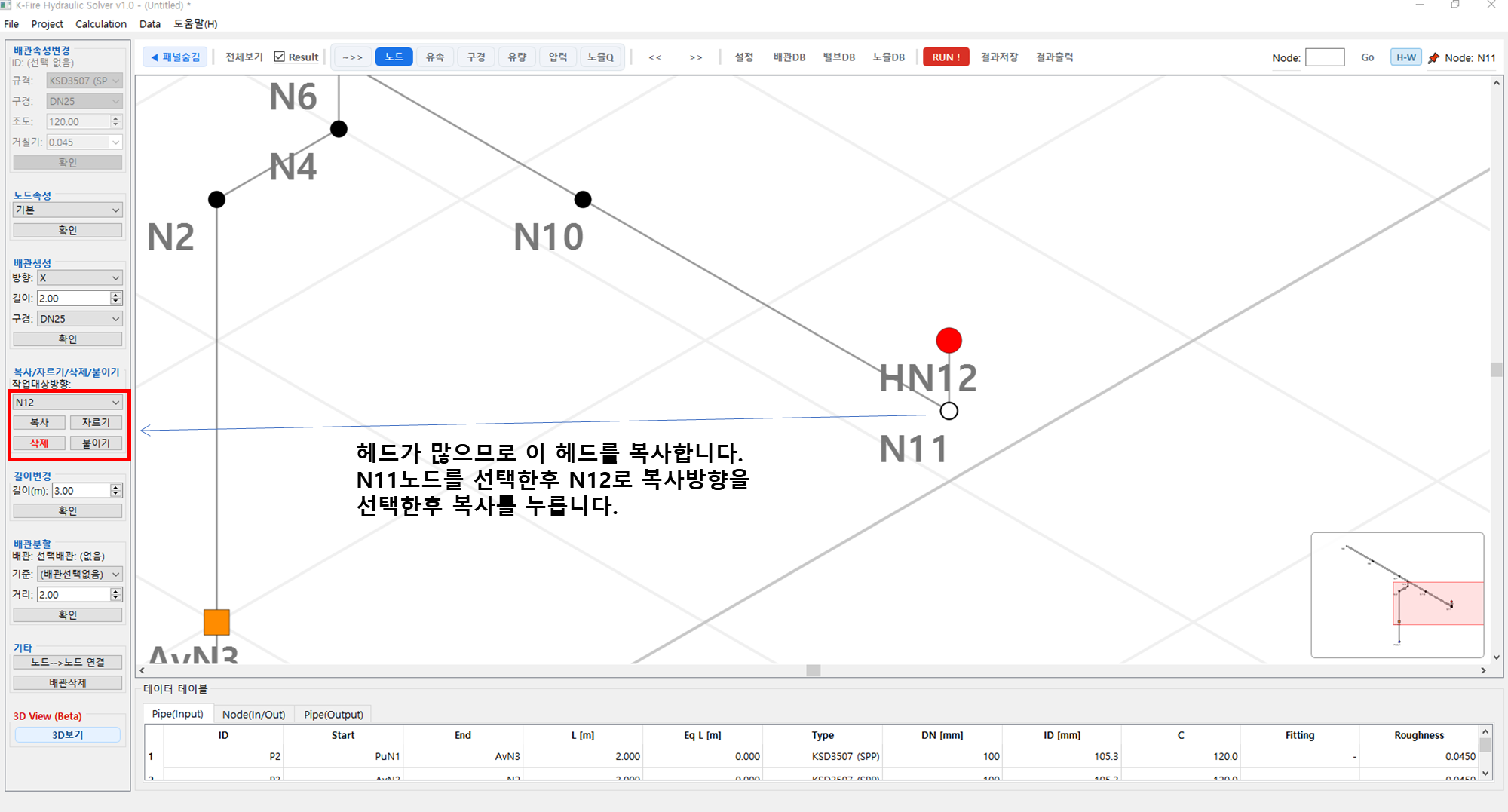Click the canvas vertical scrollbar thumb
The height and width of the screenshot is (812, 1508).
click(x=1496, y=369)
